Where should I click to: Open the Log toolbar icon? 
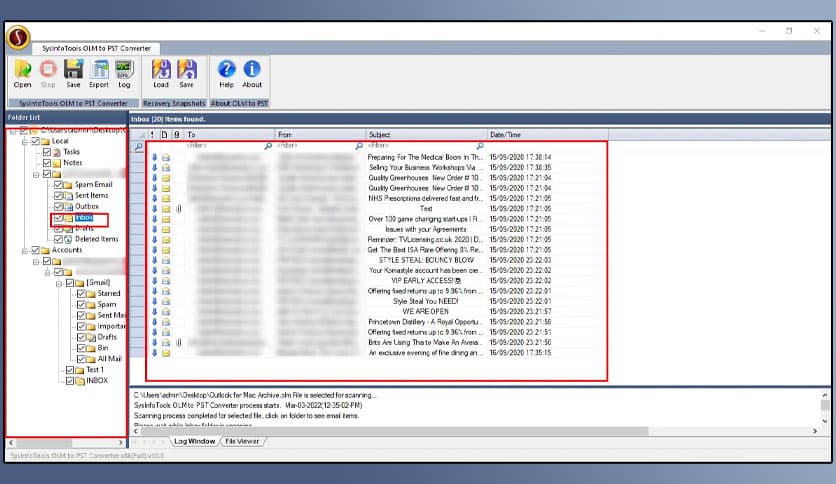124,69
